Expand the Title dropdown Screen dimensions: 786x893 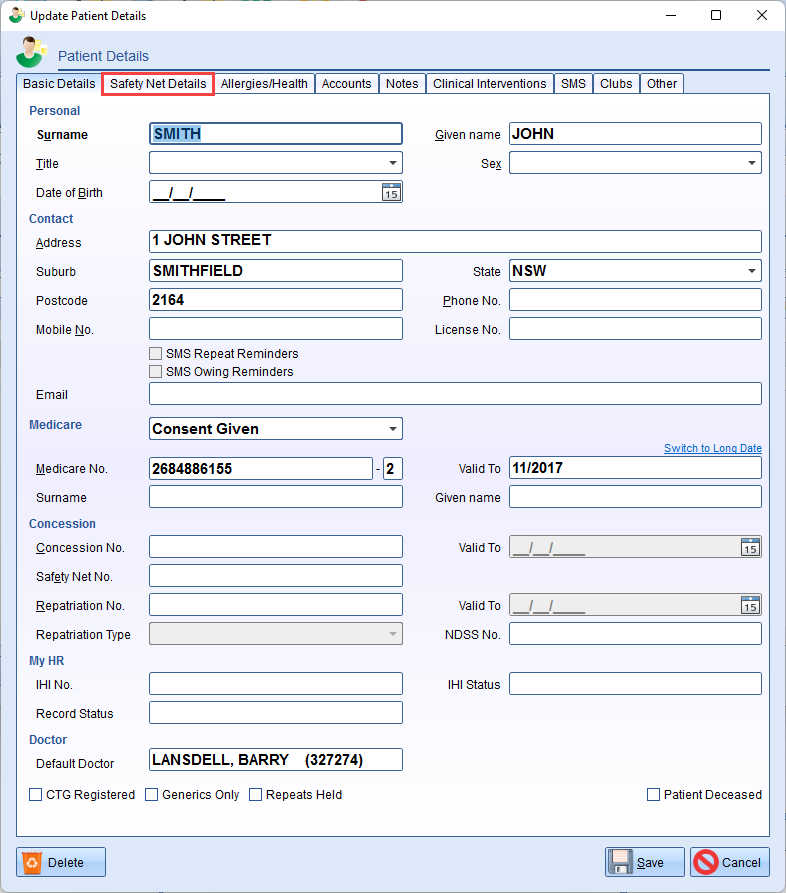tap(391, 163)
